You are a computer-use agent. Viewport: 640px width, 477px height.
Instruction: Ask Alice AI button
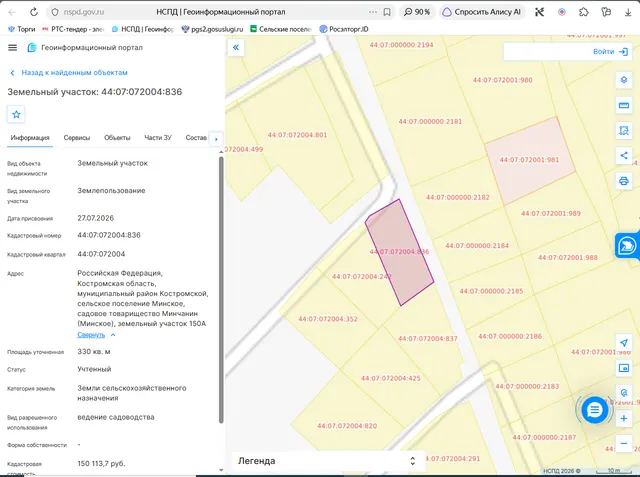click(x=482, y=12)
